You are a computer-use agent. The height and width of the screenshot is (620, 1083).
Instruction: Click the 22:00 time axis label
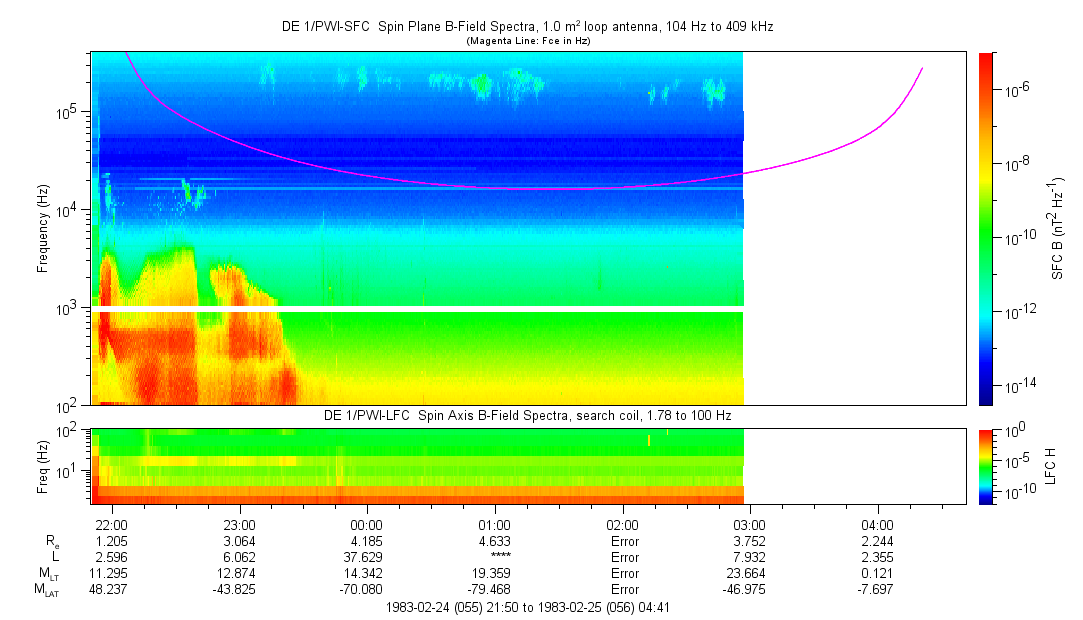pyautogui.click(x=111, y=524)
